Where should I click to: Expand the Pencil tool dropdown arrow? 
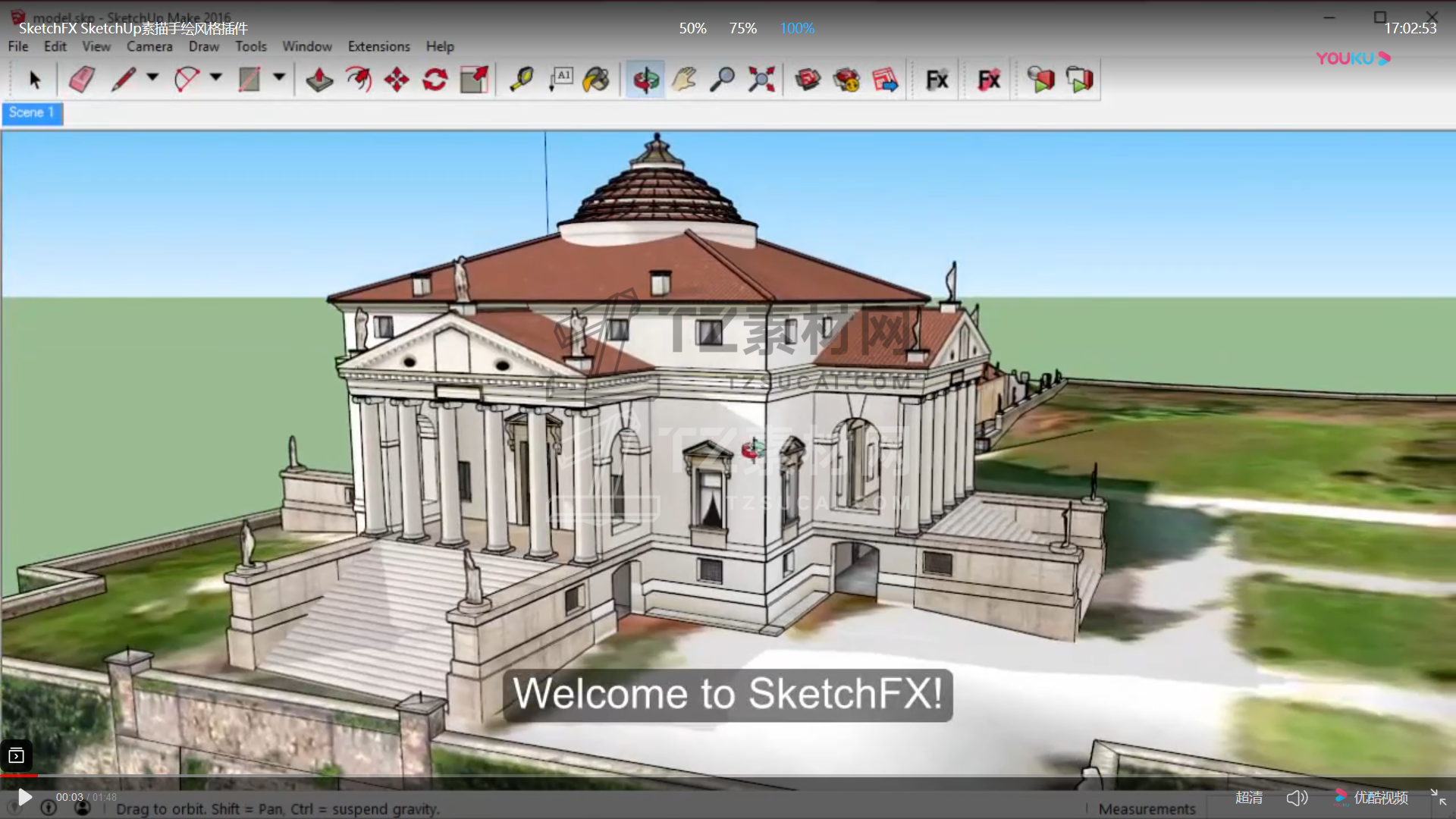click(152, 77)
